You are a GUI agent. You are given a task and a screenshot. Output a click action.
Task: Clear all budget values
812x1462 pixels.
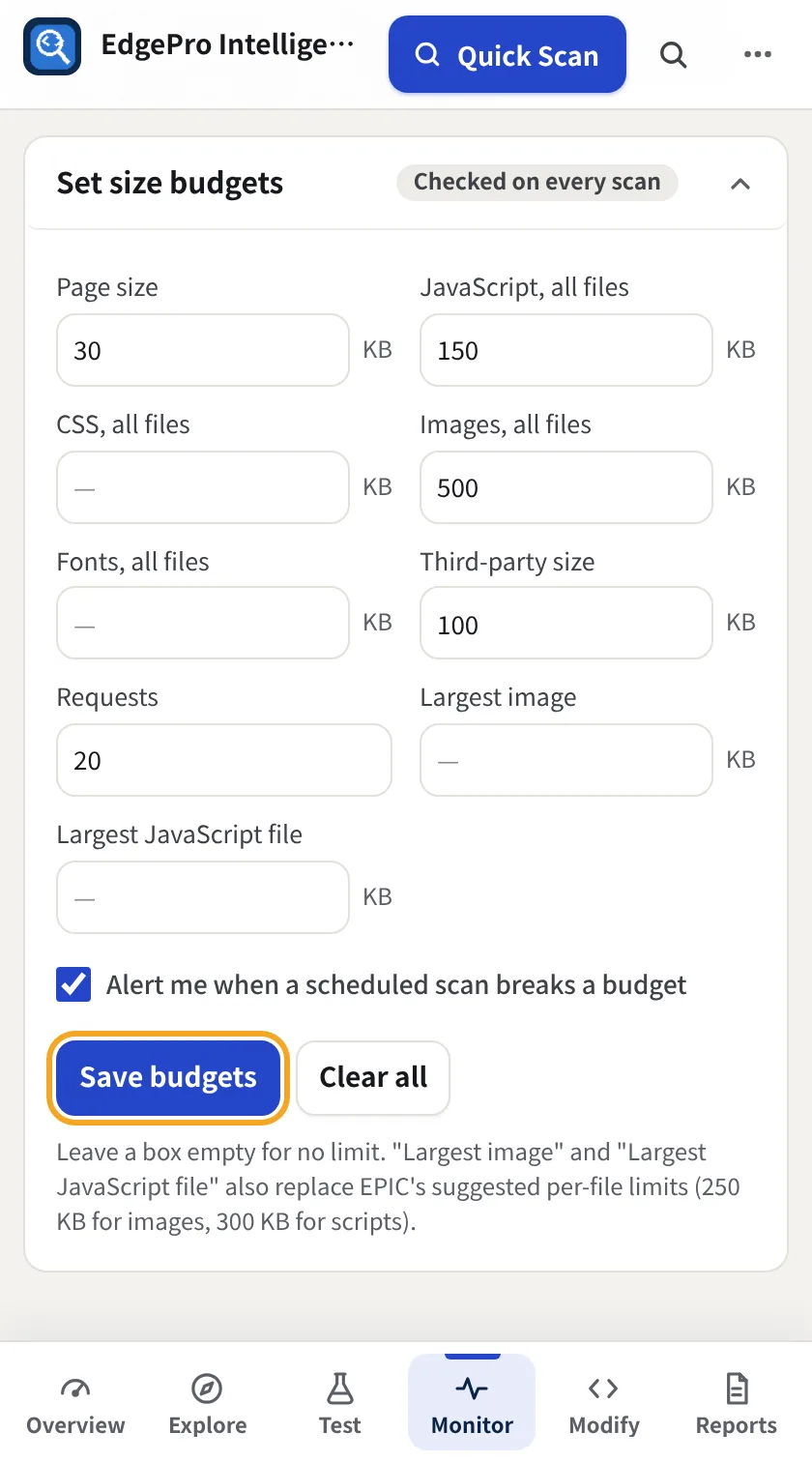pyautogui.click(x=373, y=1077)
